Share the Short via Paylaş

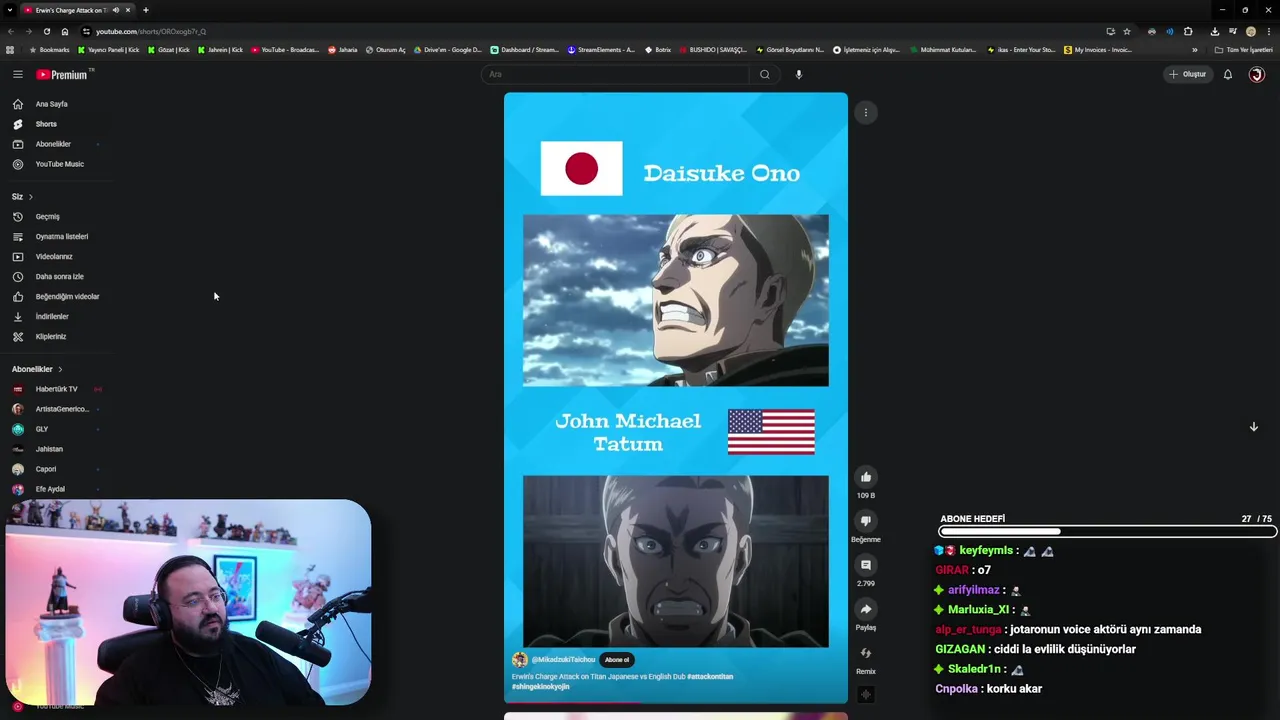[x=866, y=609]
